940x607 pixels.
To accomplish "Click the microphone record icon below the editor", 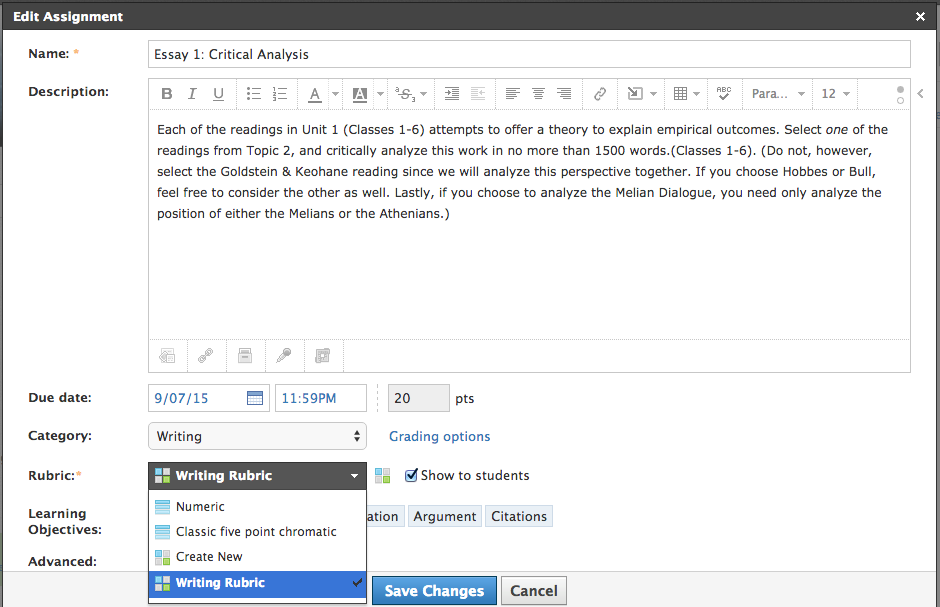I will click(x=284, y=355).
